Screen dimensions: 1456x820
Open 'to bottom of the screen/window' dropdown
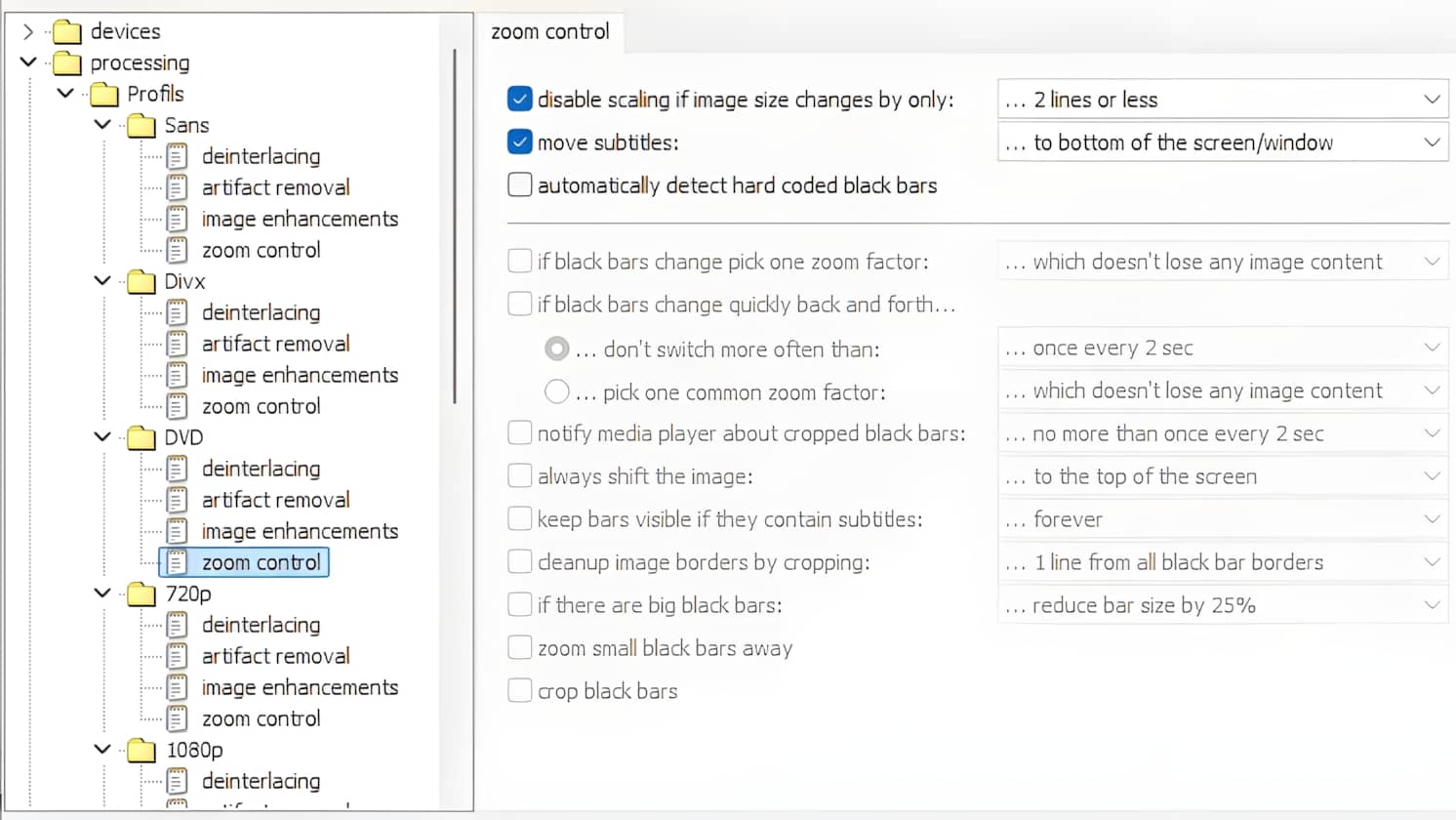(x=1222, y=143)
